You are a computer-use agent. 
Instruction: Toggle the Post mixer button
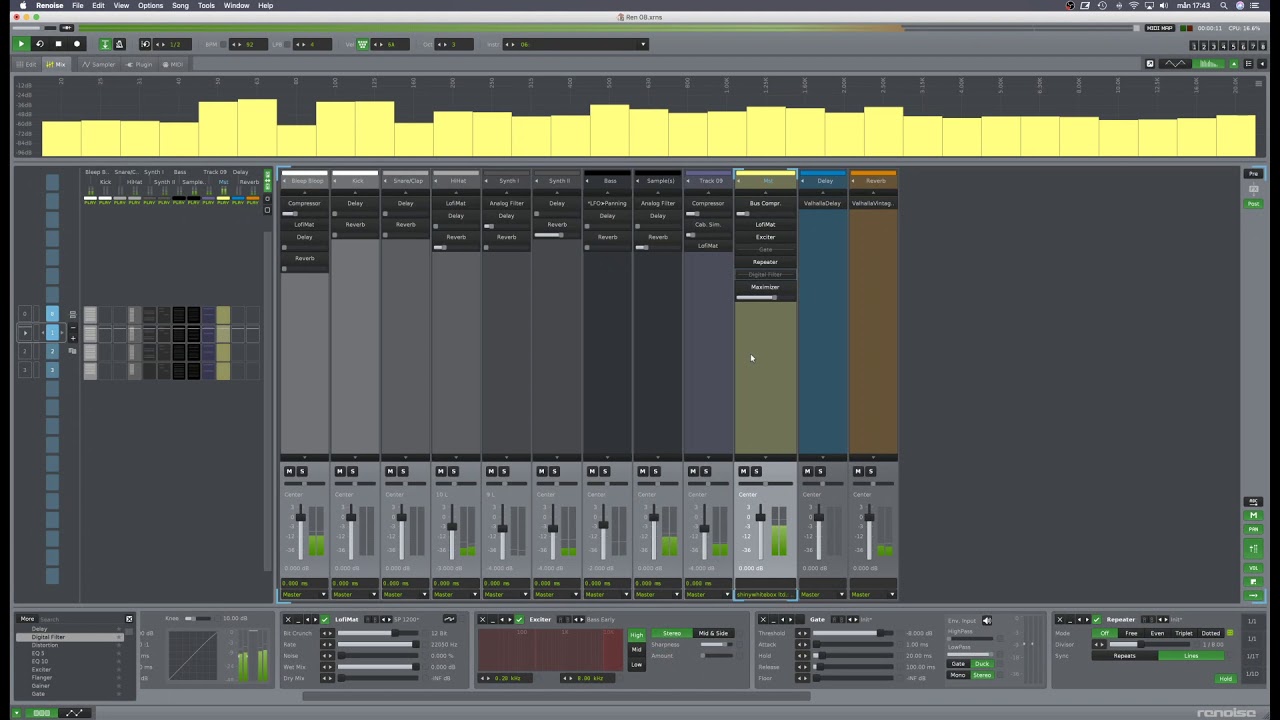(x=1253, y=204)
